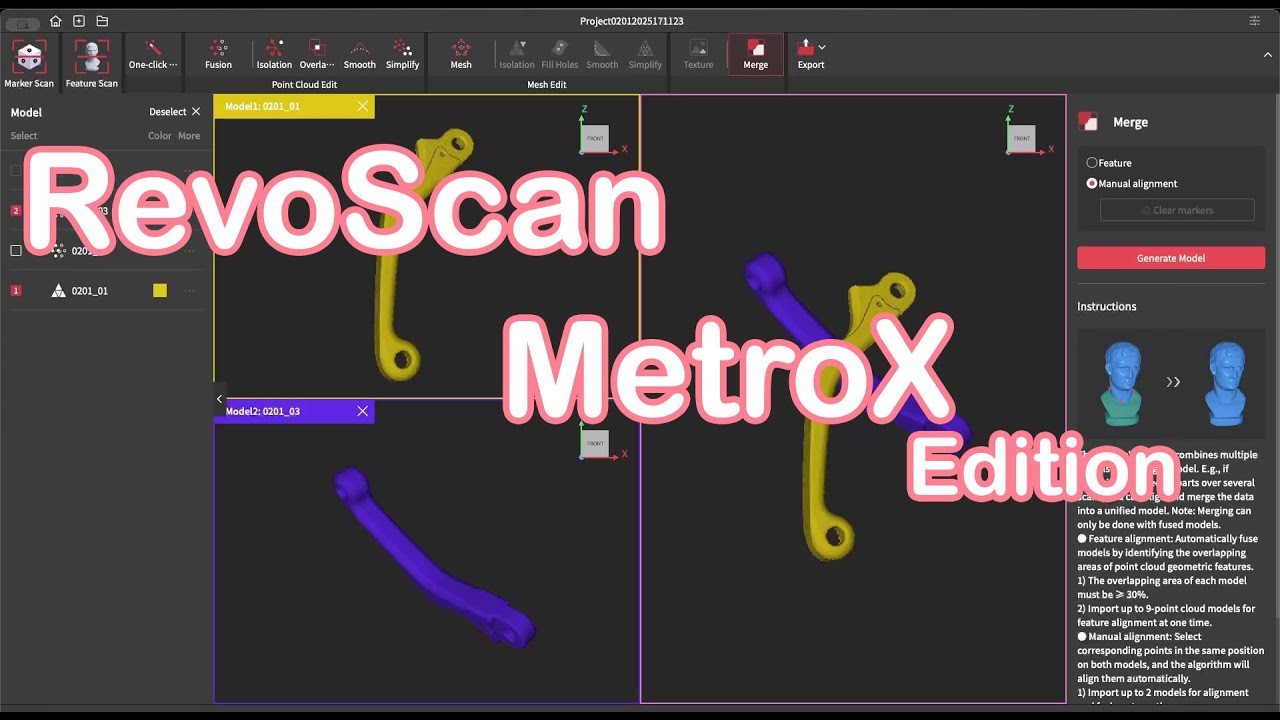This screenshot has height=720, width=1280.
Task: Click the mesh icon beside 0201_01
Action: pos(58,291)
